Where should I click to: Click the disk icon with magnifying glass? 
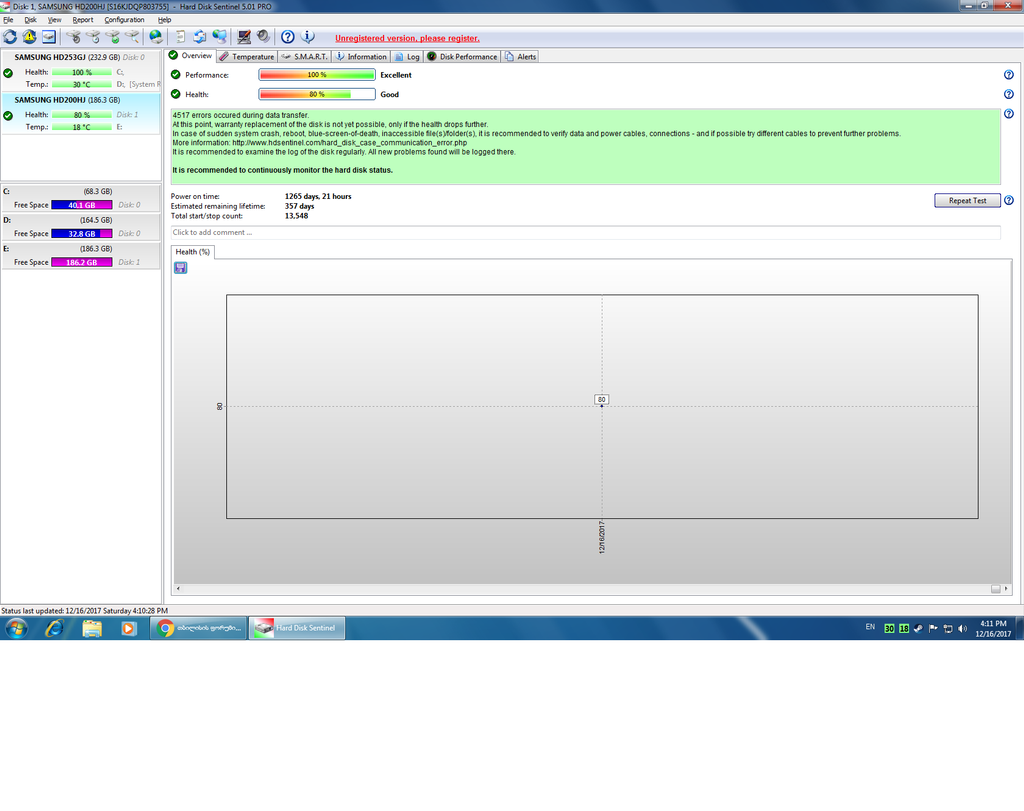coord(133,37)
